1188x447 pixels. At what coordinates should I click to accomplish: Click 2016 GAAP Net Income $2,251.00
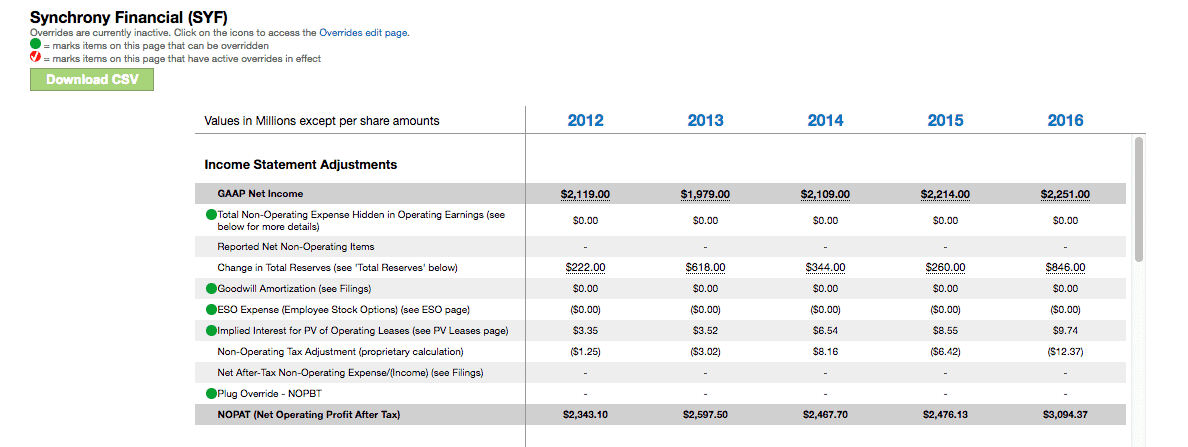coord(1065,194)
